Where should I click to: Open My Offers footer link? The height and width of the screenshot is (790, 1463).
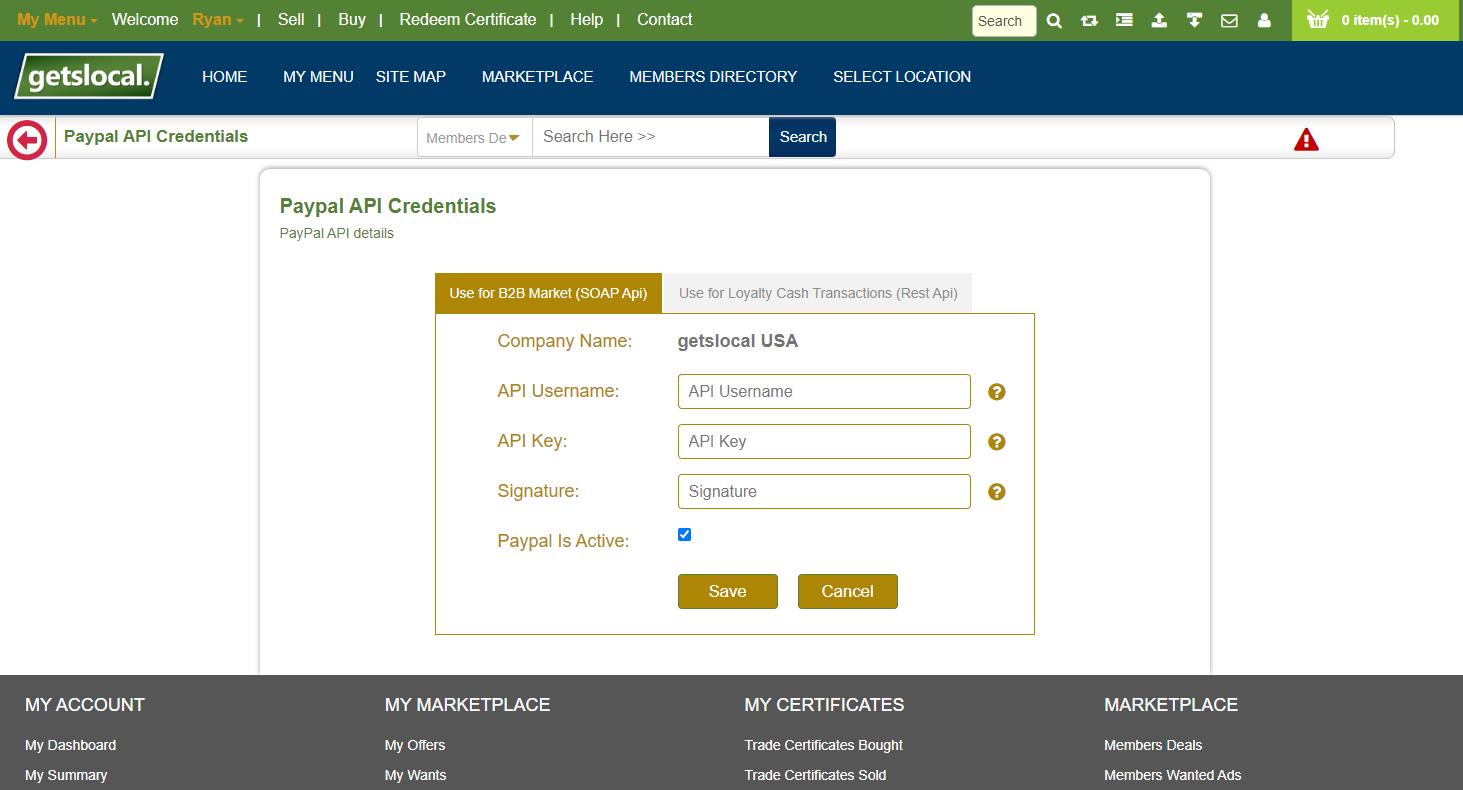415,745
